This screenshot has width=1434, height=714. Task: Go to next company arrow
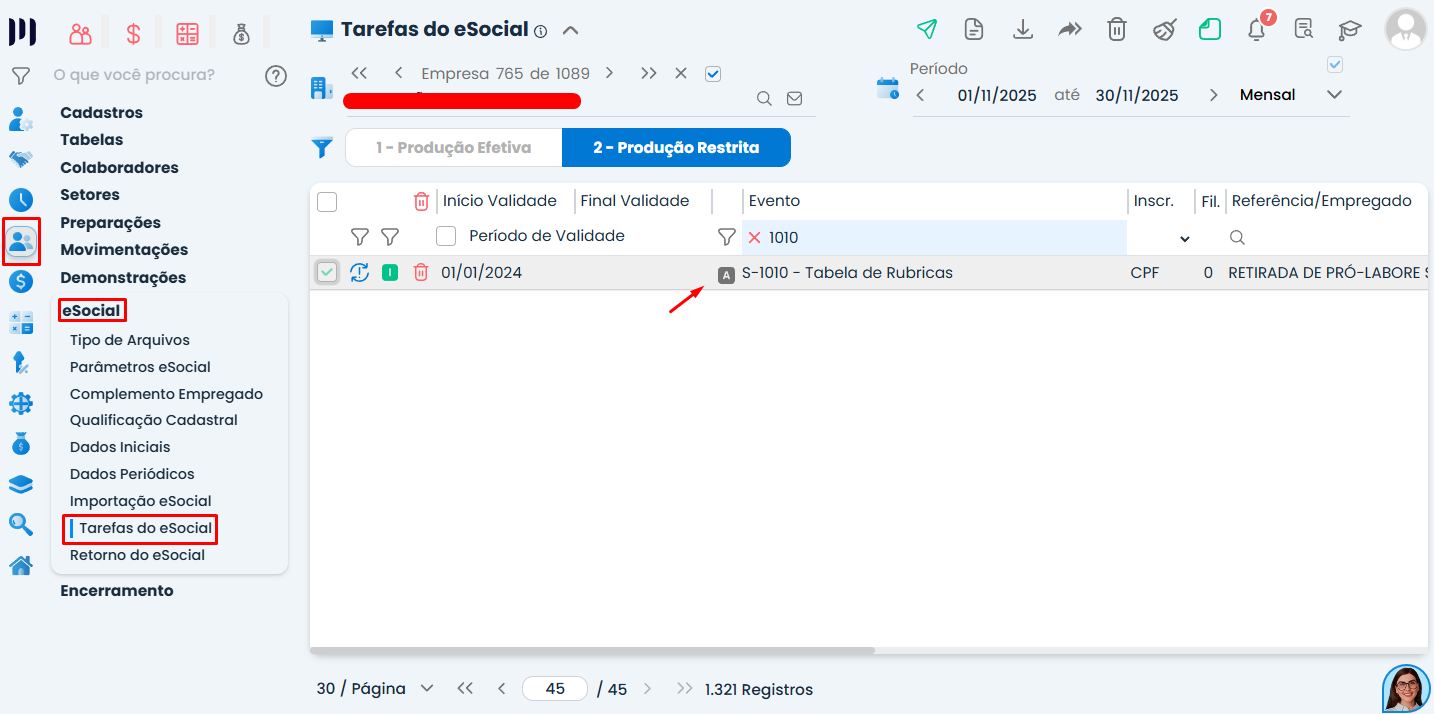pyautogui.click(x=609, y=73)
